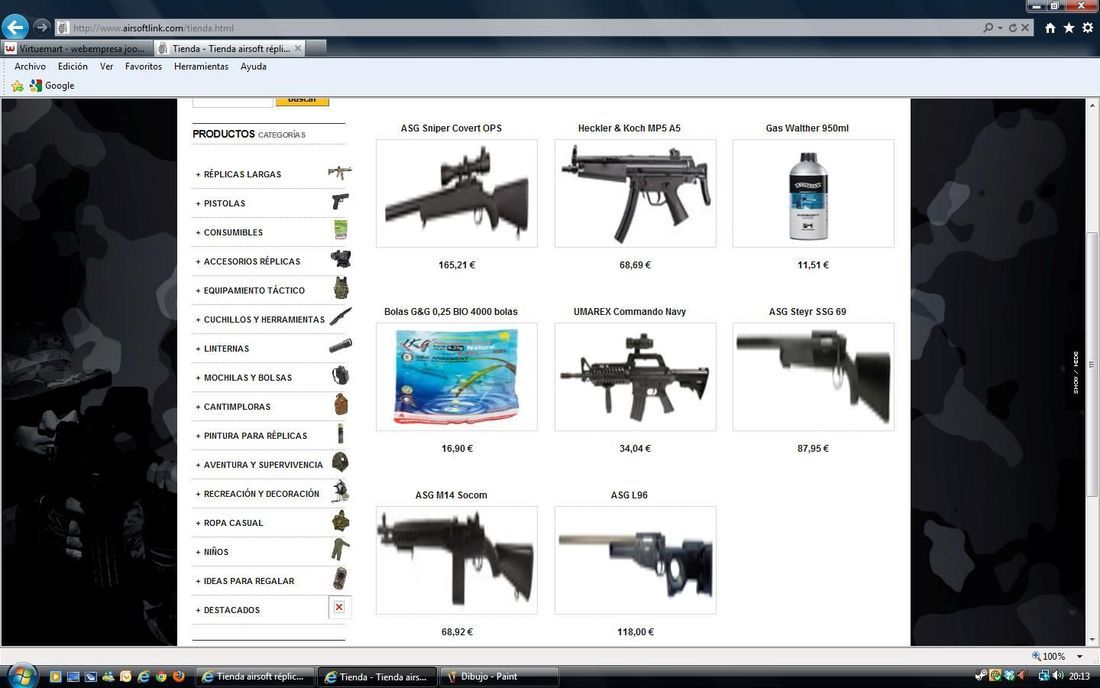This screenshot has height=688, width=1100.
Task: Click the spray can icon beside Pintura para Réplicas
Action: click(340, 433)
